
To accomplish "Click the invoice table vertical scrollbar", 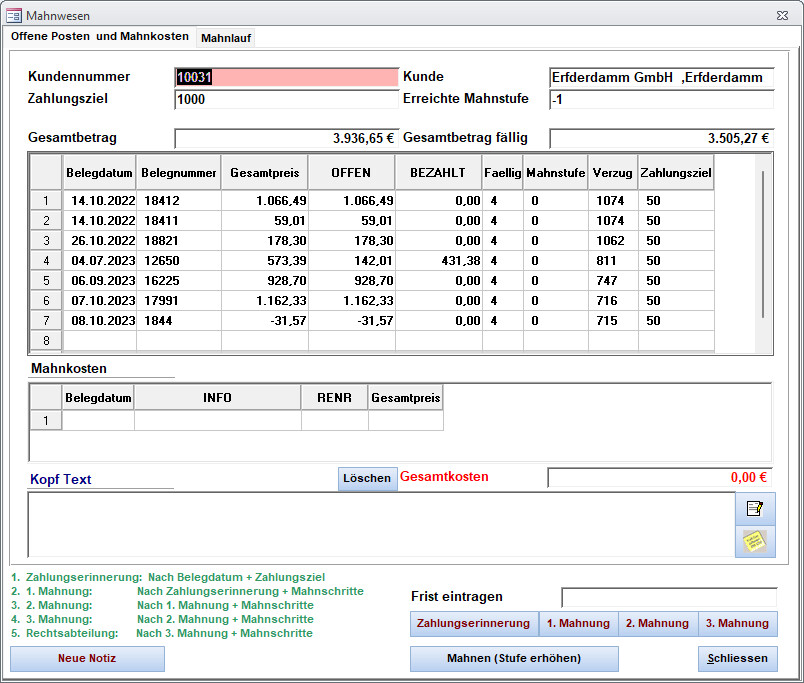I will [x=763, y=245].
